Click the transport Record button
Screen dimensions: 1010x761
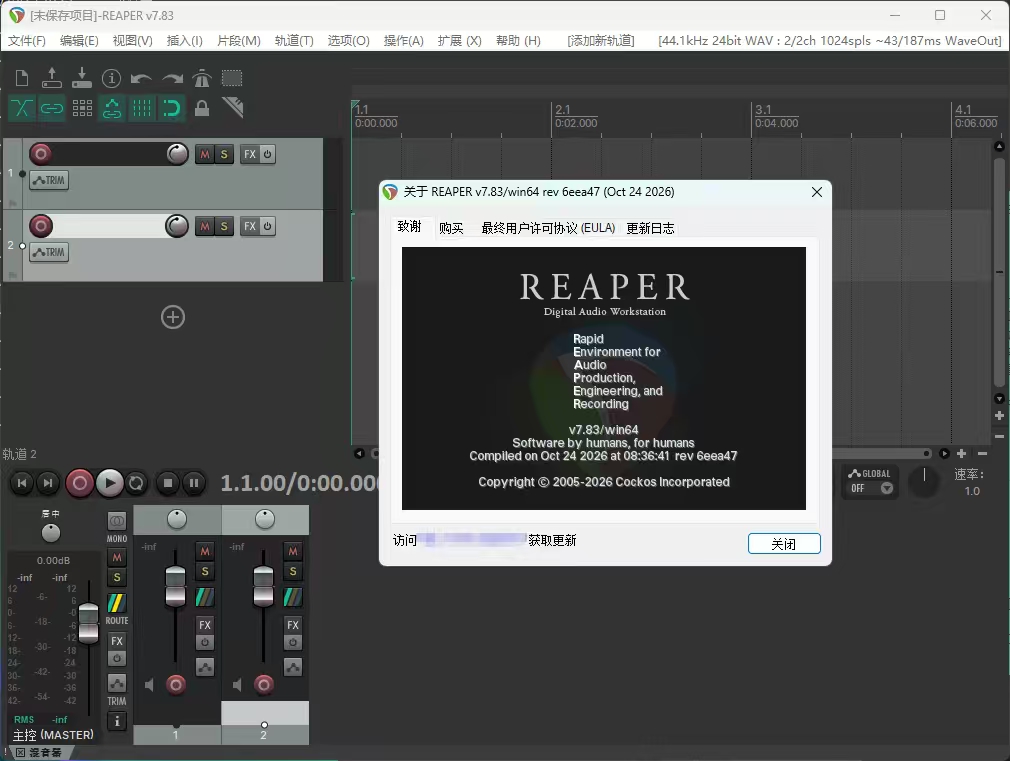(x=80, y=483)
